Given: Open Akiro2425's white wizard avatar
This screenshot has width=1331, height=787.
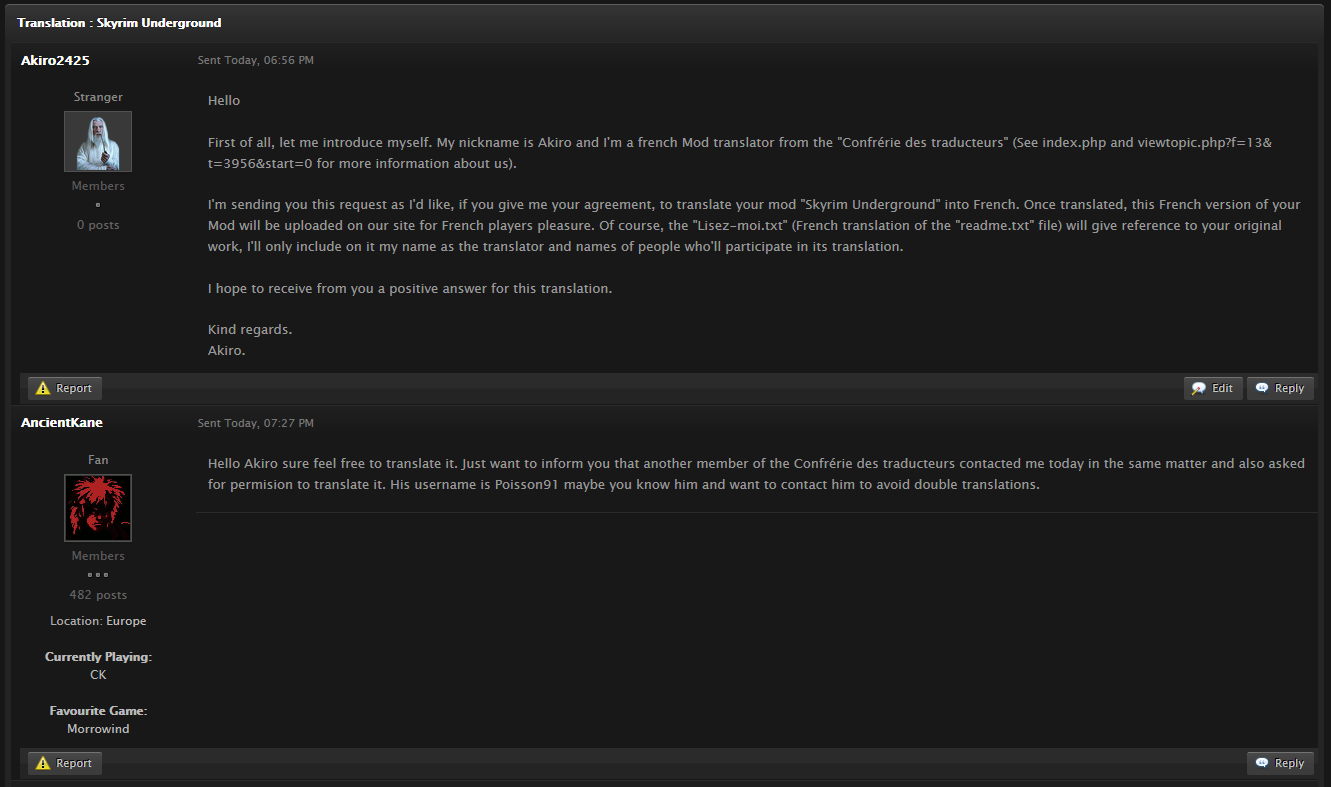Looking at the screenshot, I should click(x=98, y=141).
